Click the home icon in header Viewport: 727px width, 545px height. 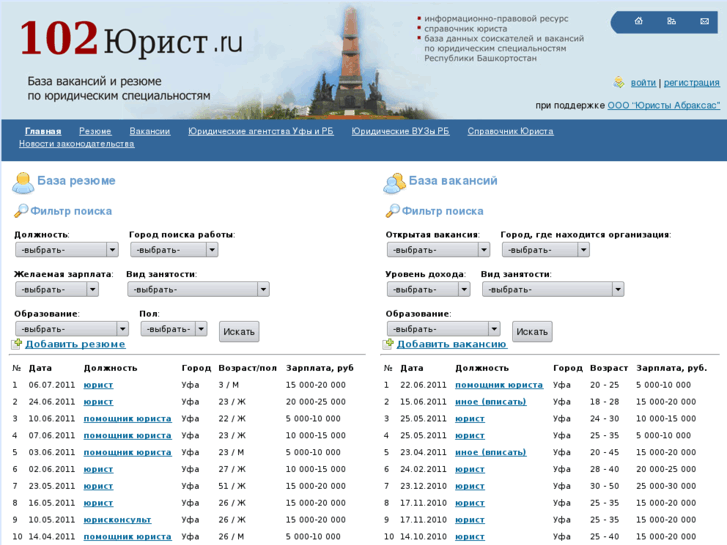pos(638,21)
